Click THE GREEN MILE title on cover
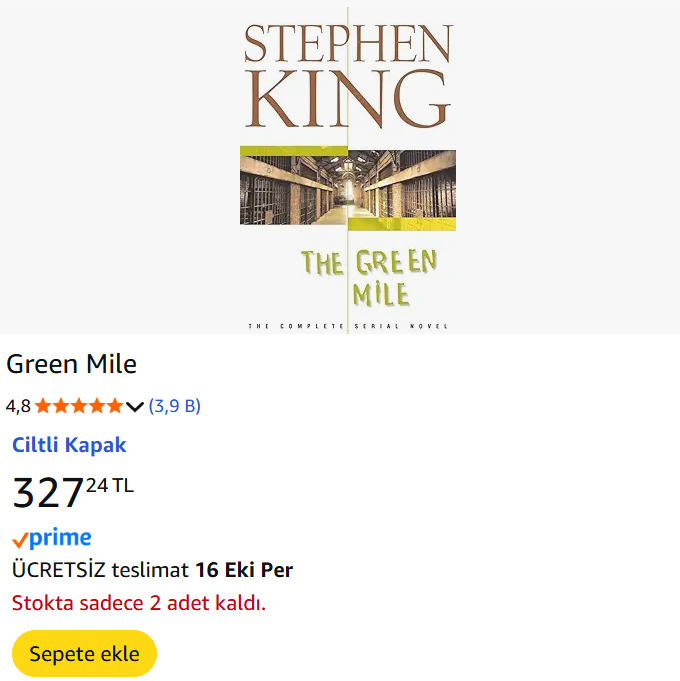This screenshot has height=681, width=680. [370, 276]
